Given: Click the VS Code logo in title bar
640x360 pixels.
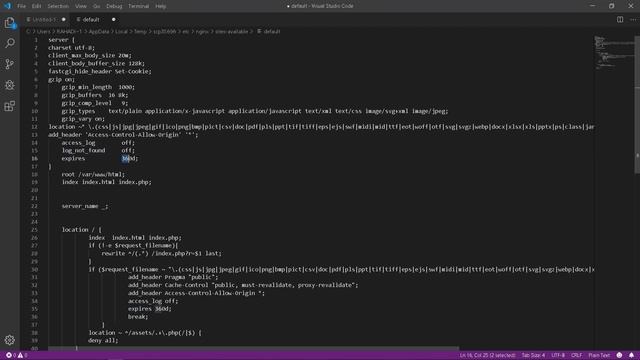Looking at the screenshot, I should pos(7,6).
